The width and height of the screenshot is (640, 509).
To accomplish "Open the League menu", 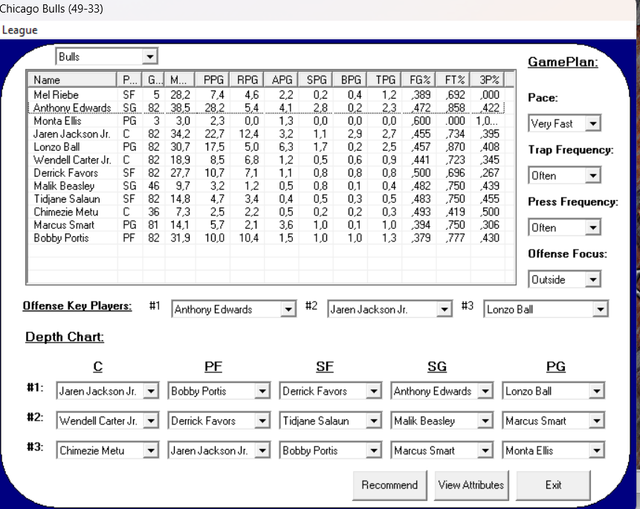I will point(19,30).
